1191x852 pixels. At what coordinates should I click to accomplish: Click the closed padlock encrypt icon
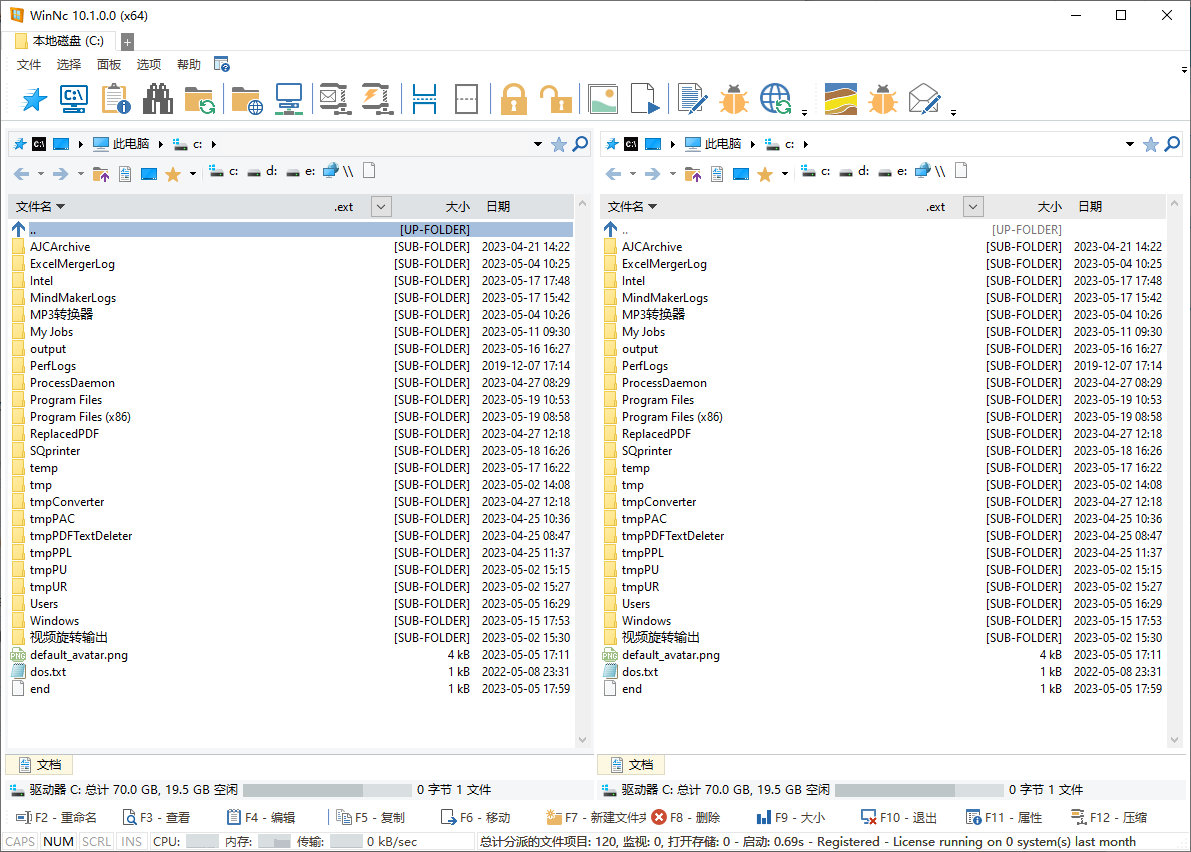click(513, 99)
